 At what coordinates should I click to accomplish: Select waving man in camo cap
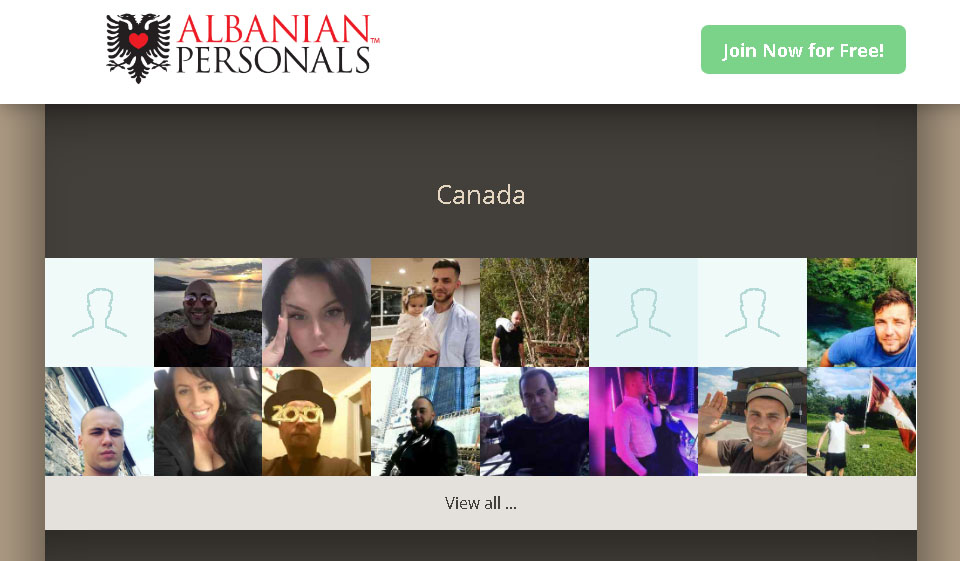752,421
